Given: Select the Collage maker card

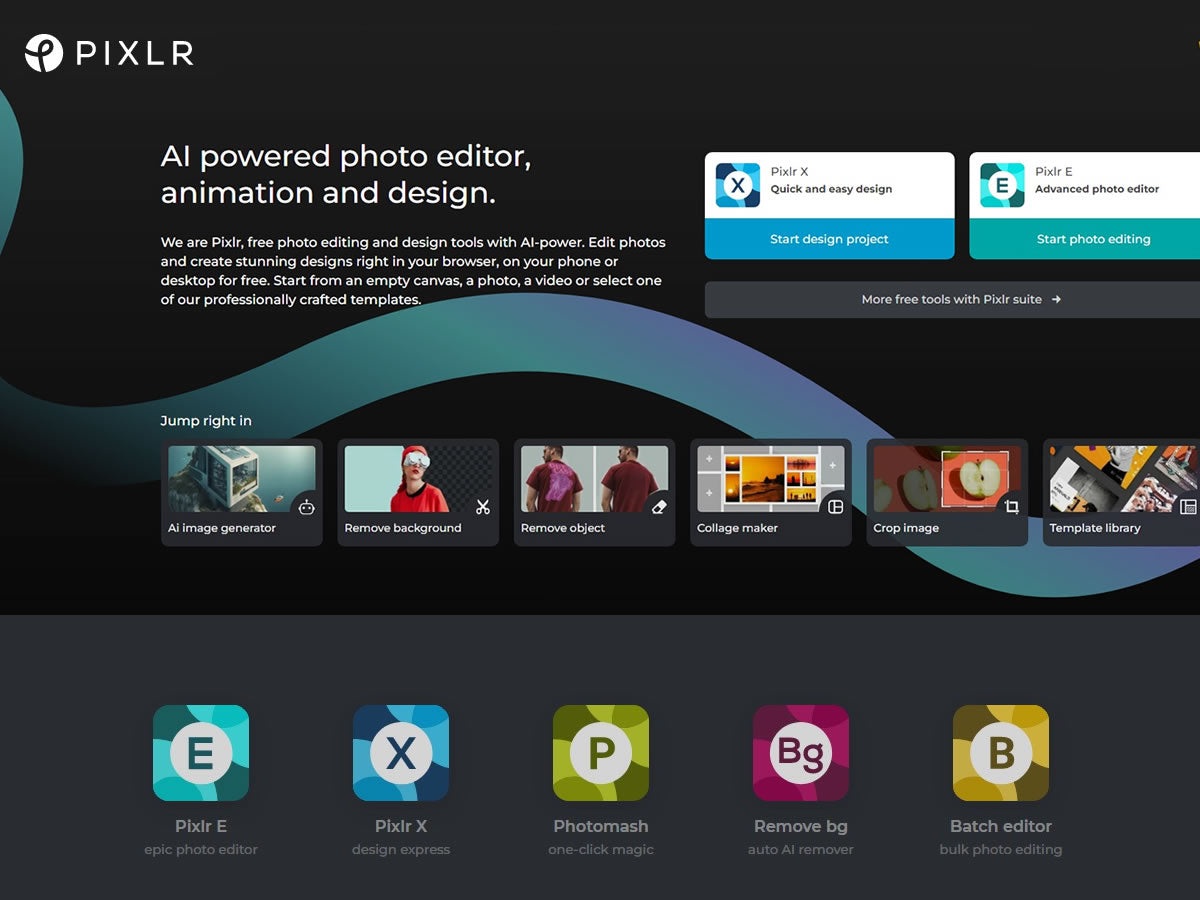Looking at the screenshot, I should (x=771, y=492).
